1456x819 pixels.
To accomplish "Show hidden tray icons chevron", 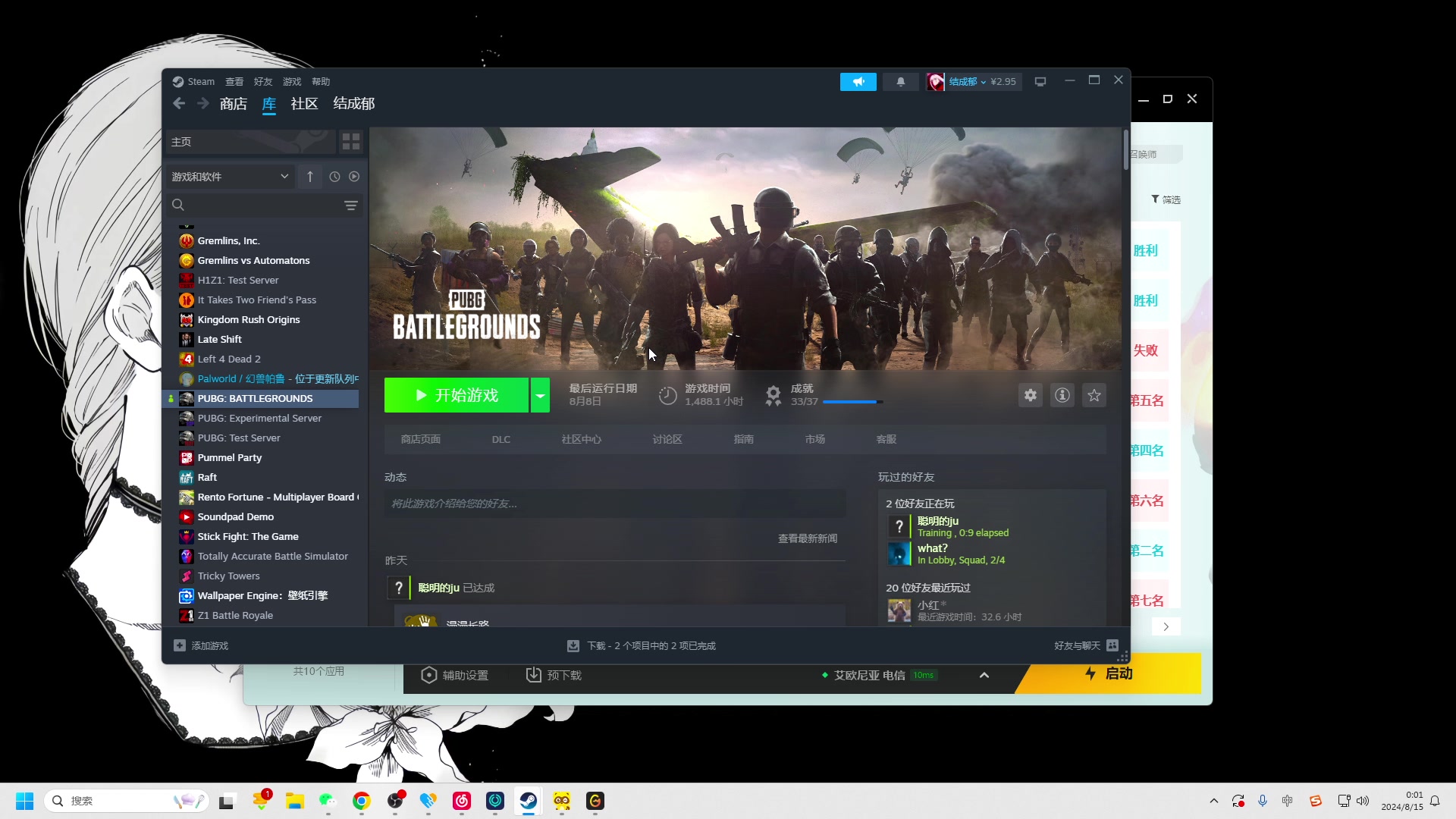I will (1213, 801).
